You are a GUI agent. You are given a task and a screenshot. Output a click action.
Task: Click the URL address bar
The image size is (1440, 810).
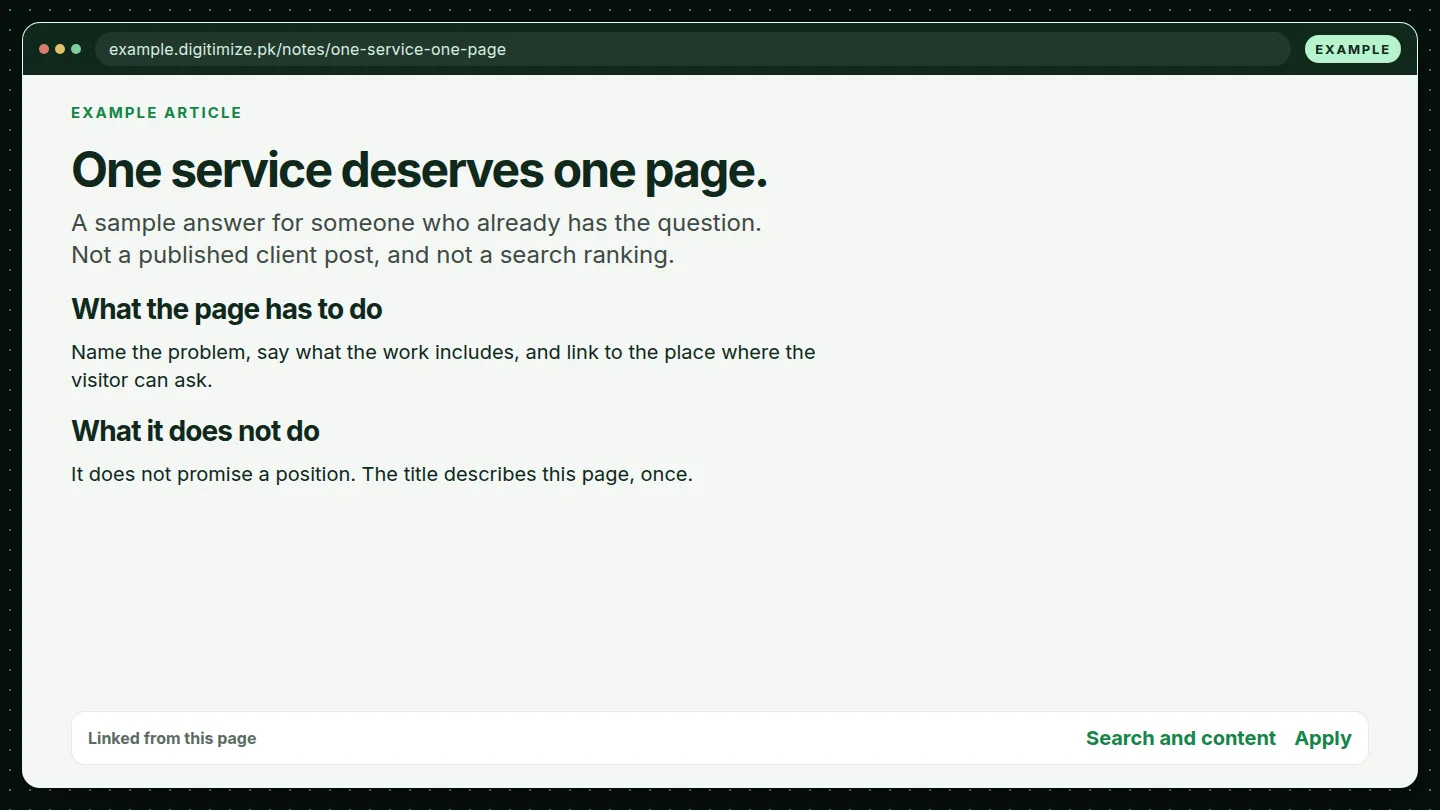(x=692, y=49)
